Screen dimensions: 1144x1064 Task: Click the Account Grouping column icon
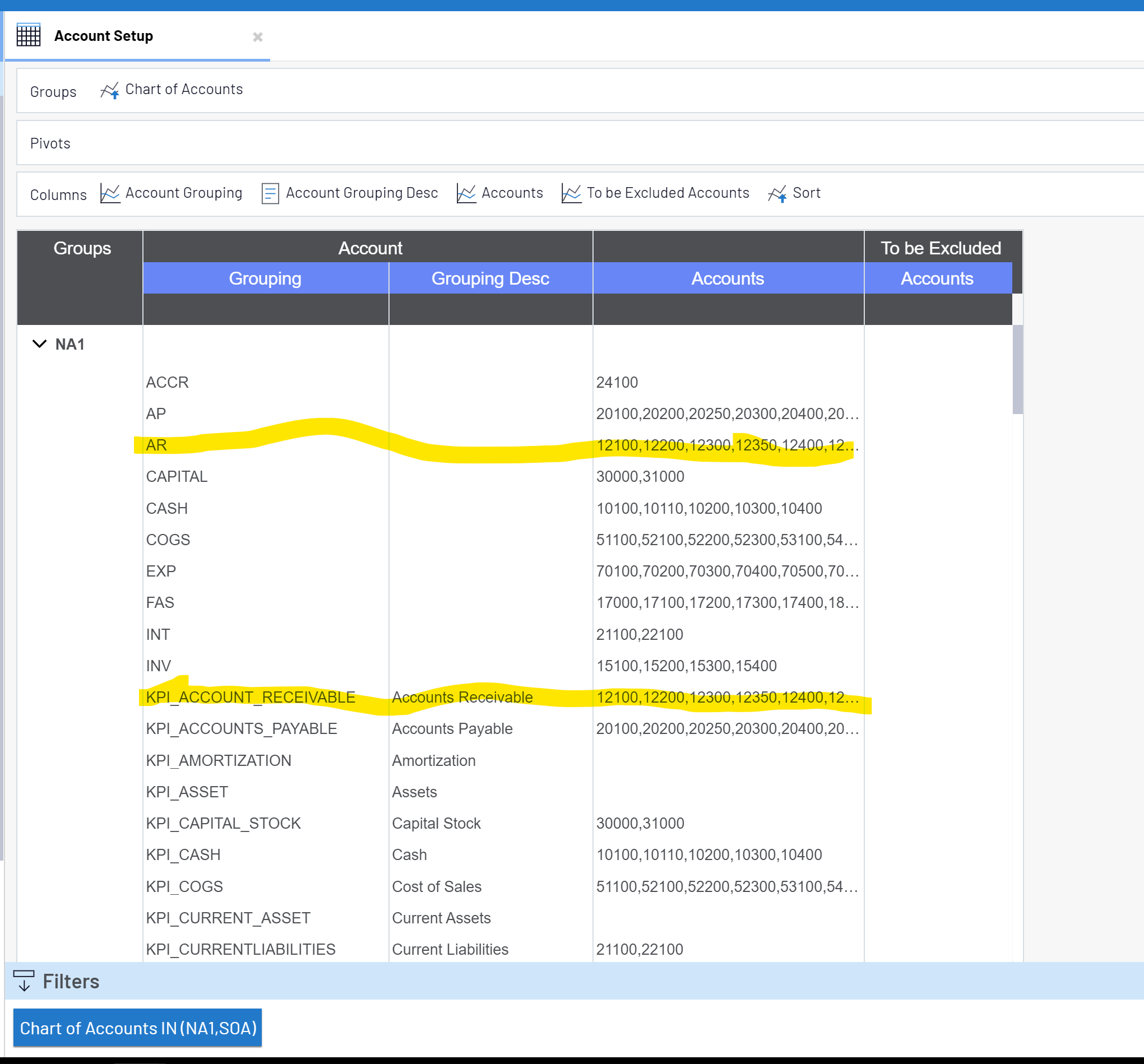point(110,193)
